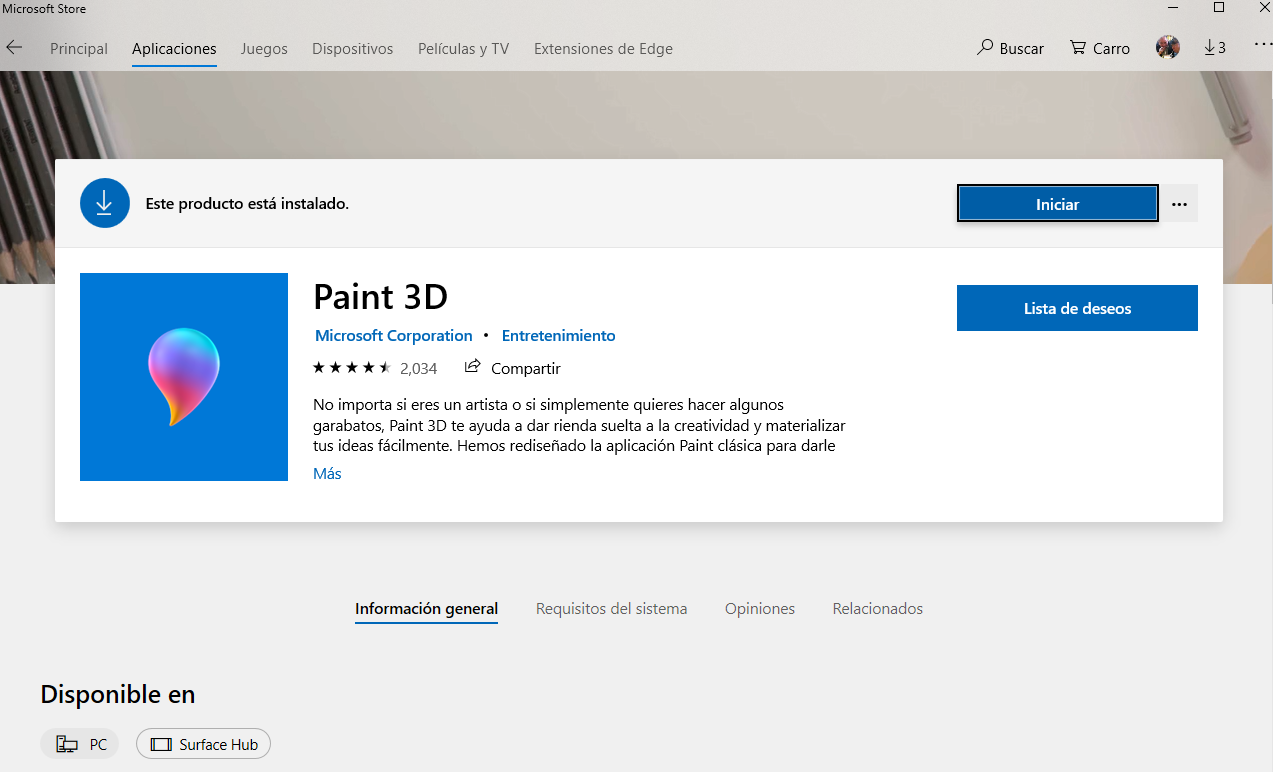Open the store's top-right more menu
The width and height of the screenshot is (1273, 772).
coord(1262,45)
